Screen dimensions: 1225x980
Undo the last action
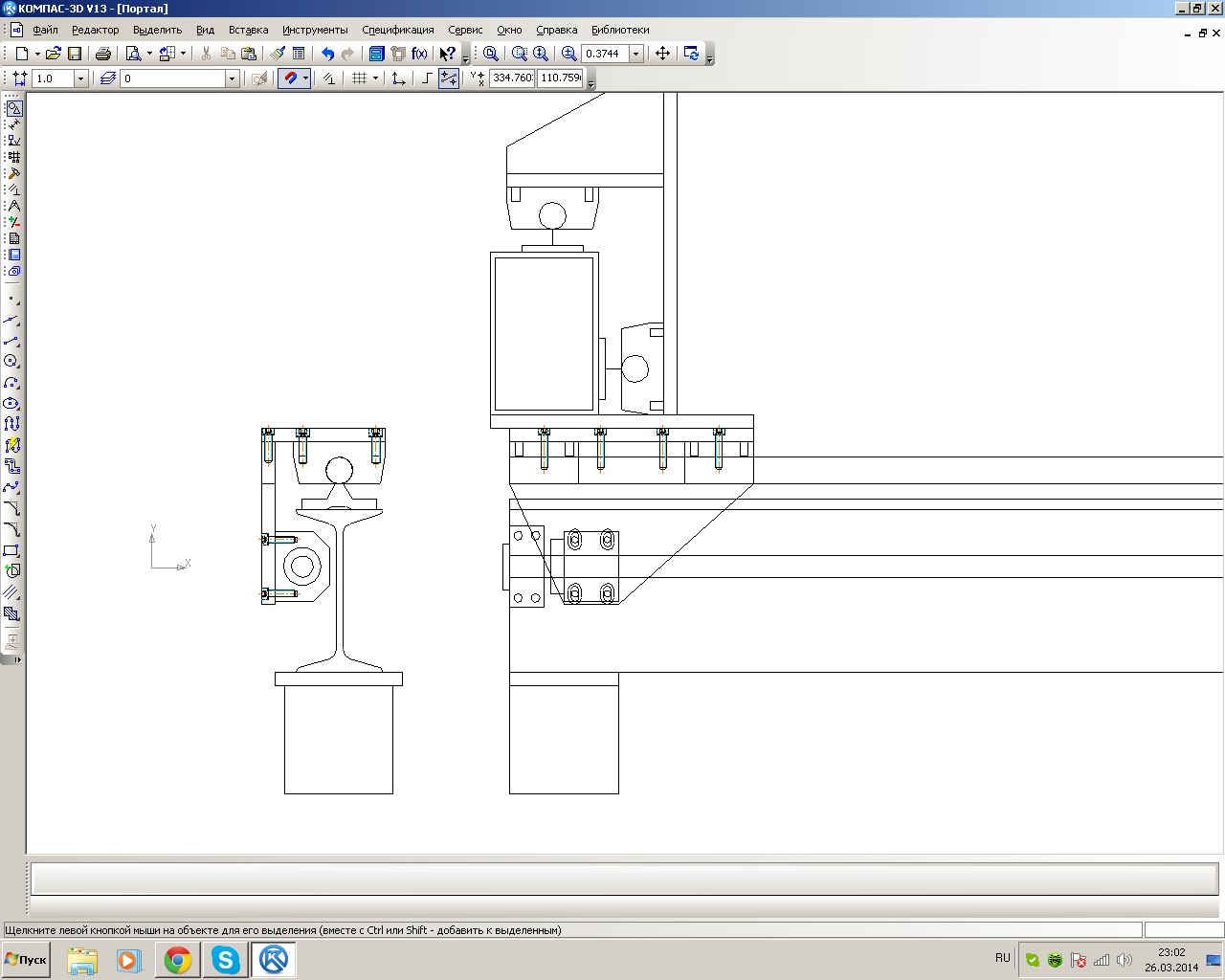click(327, 54)
